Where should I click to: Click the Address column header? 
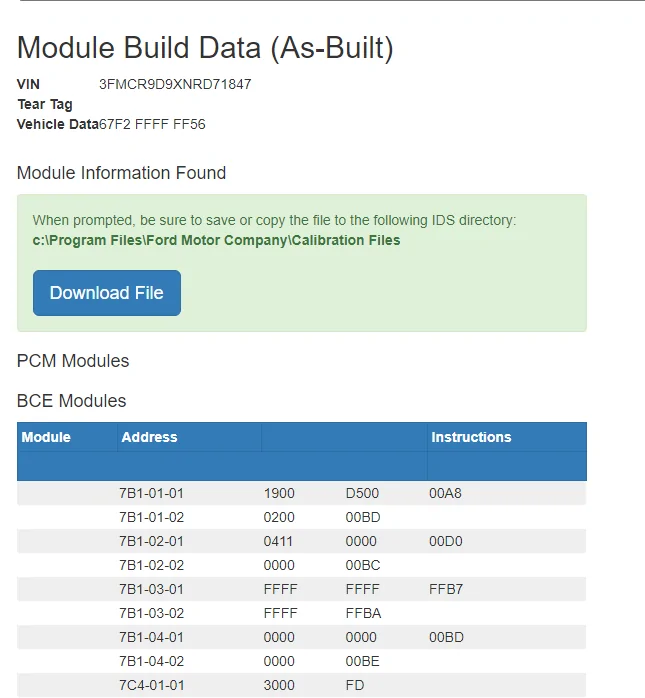pos(149,437)
